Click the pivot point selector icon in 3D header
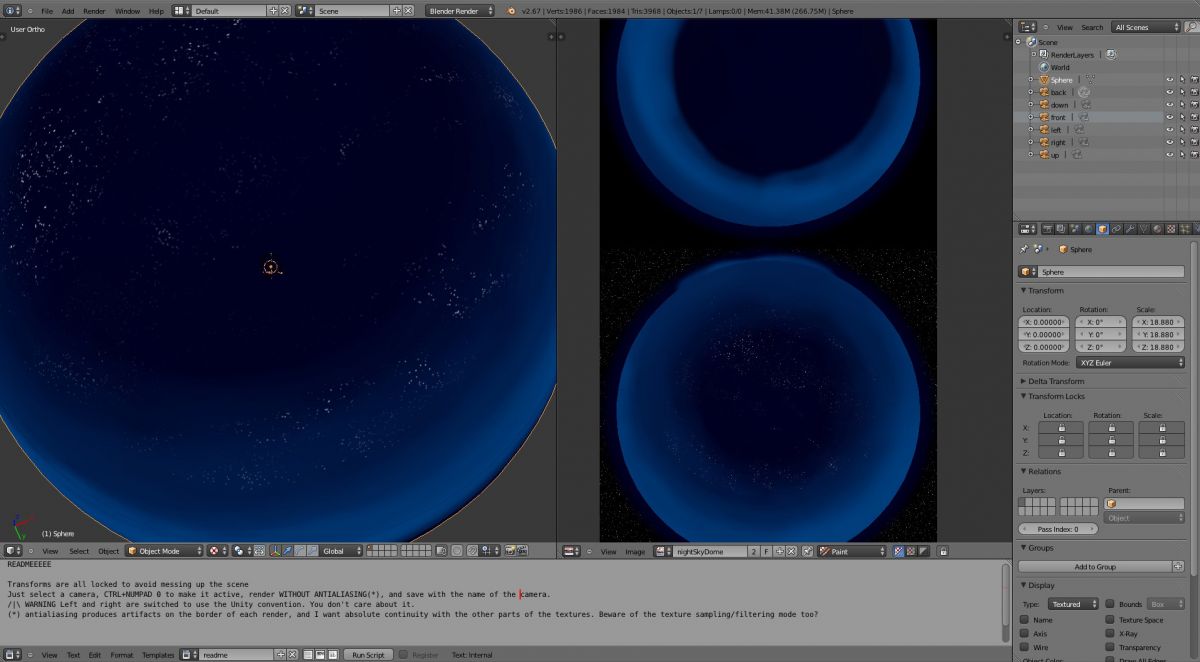The width and height of the screenshot is (1200, 662). [x=240, y=551]
